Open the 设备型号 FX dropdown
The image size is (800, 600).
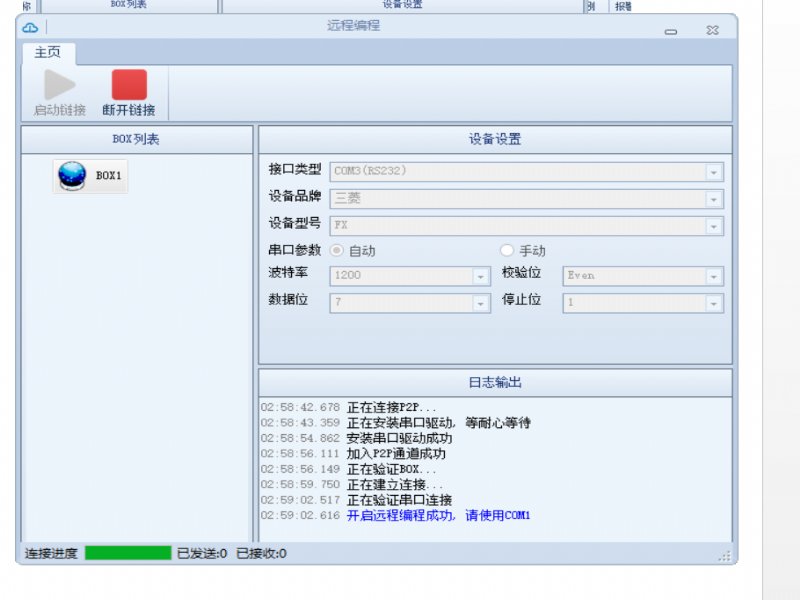click(713, 226)
